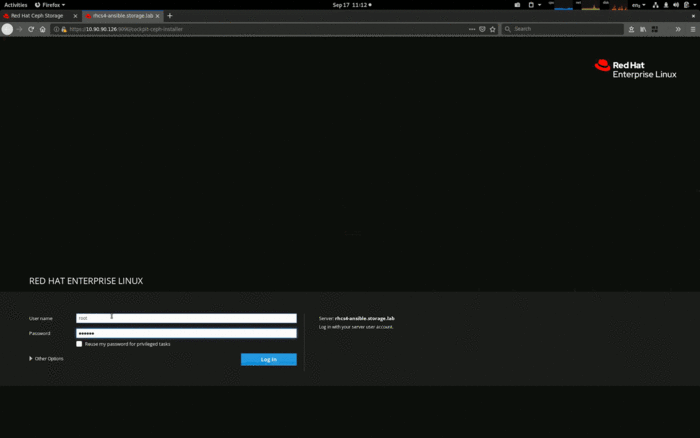Image resolution: width=700 pixels, height=438 pixels.
Task: Focus the Password input field
Action: (186, 333)
